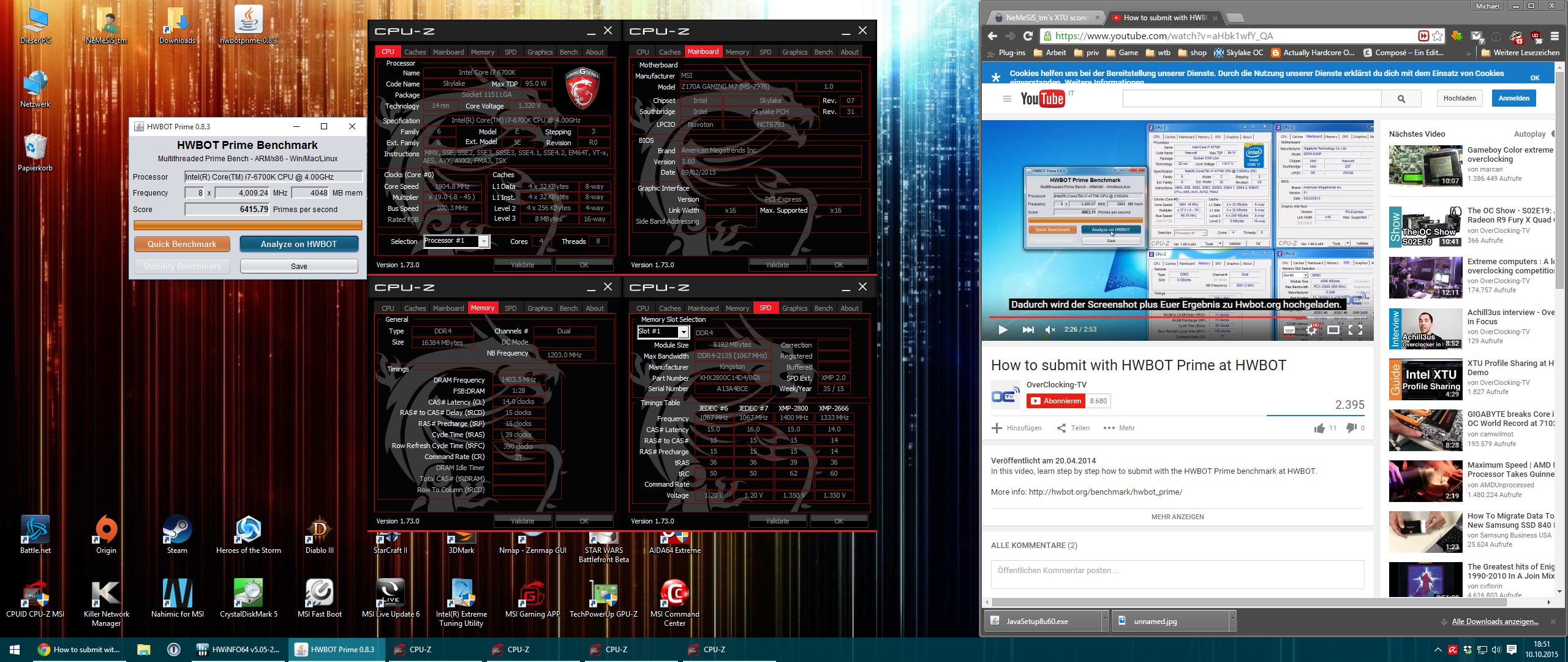Skip to next YouTube video
The image size is (1568, 662).
click(1028, 330)
